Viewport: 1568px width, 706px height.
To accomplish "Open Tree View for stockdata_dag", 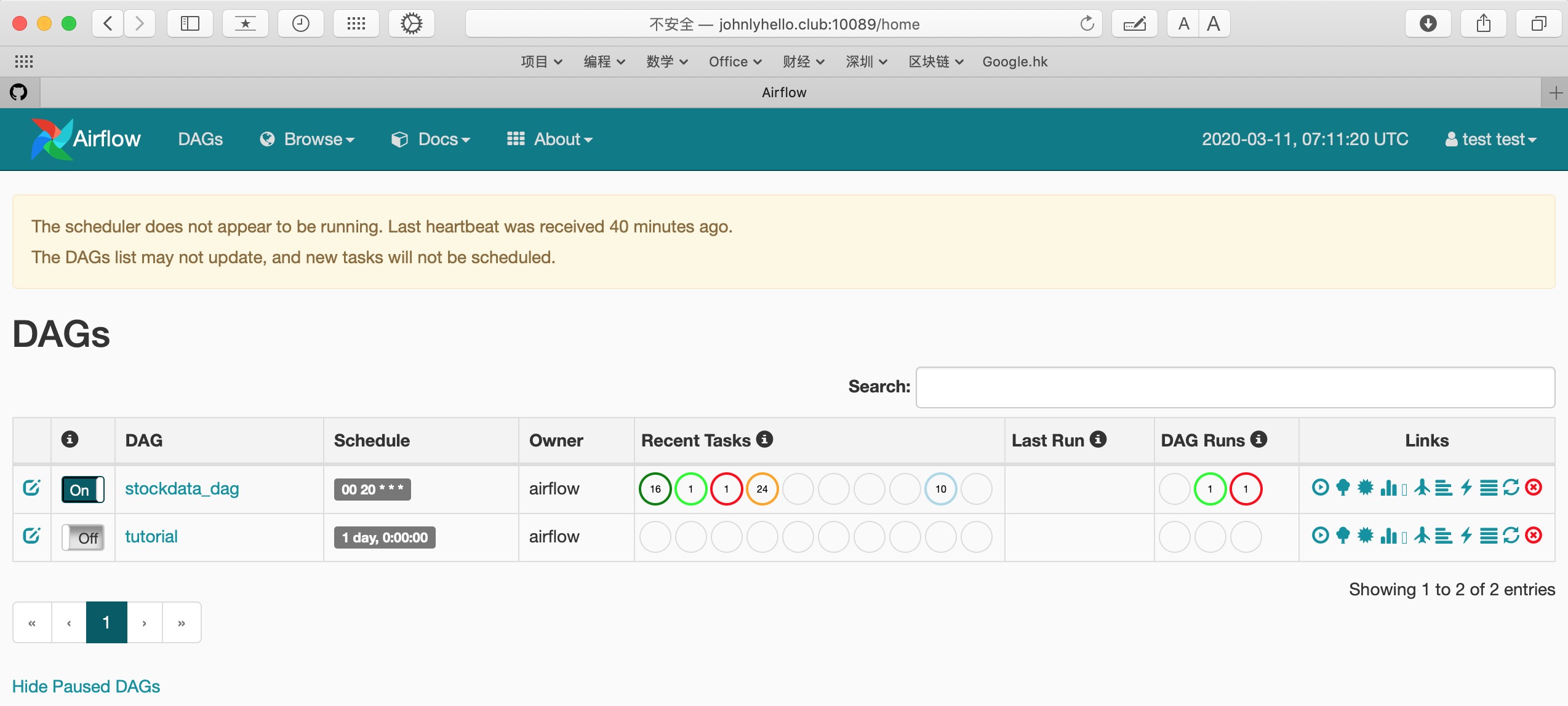I will click(x=1343, y=488).
